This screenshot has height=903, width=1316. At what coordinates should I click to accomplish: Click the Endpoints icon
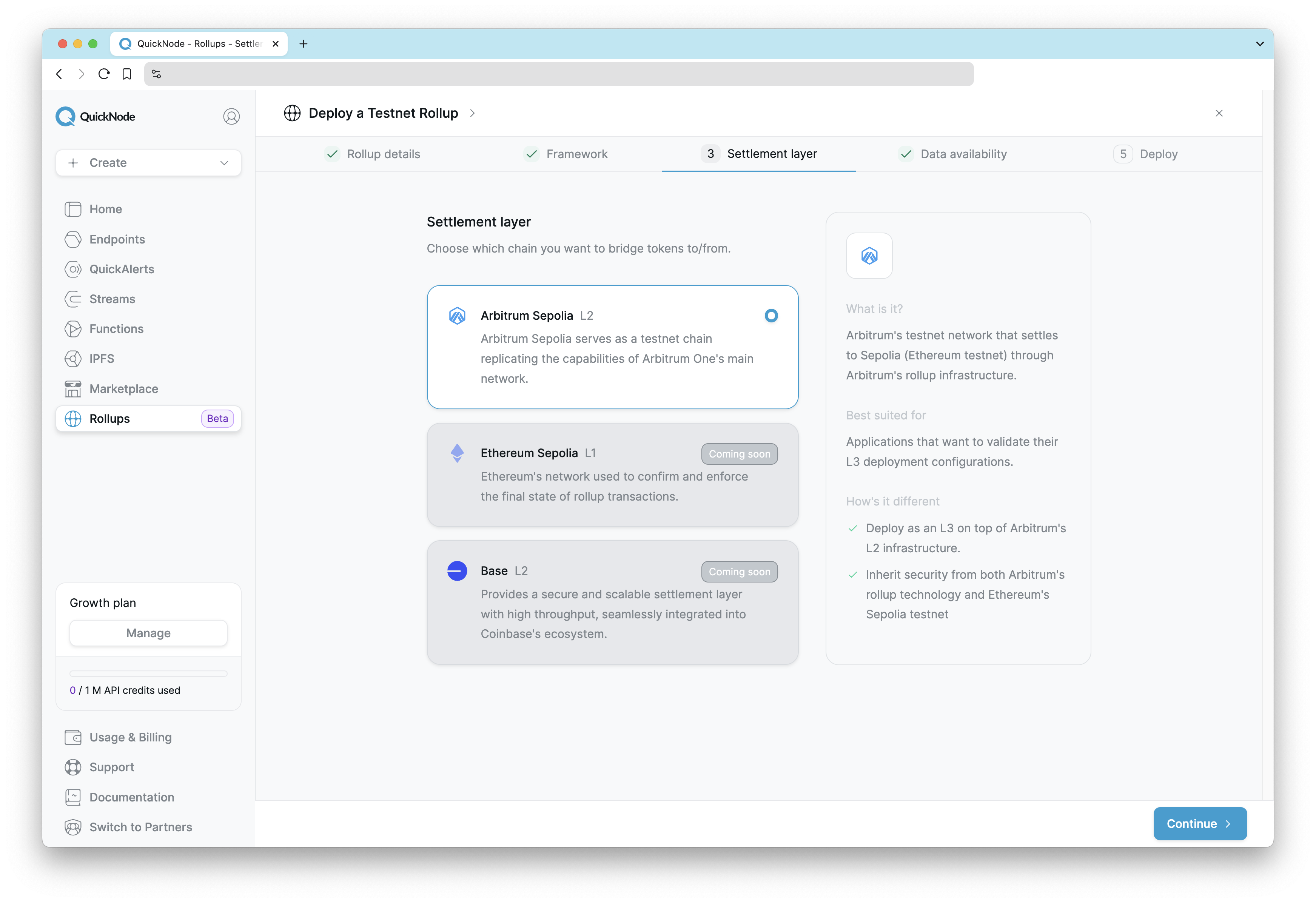pyautogui.click(x=73, y=239)
